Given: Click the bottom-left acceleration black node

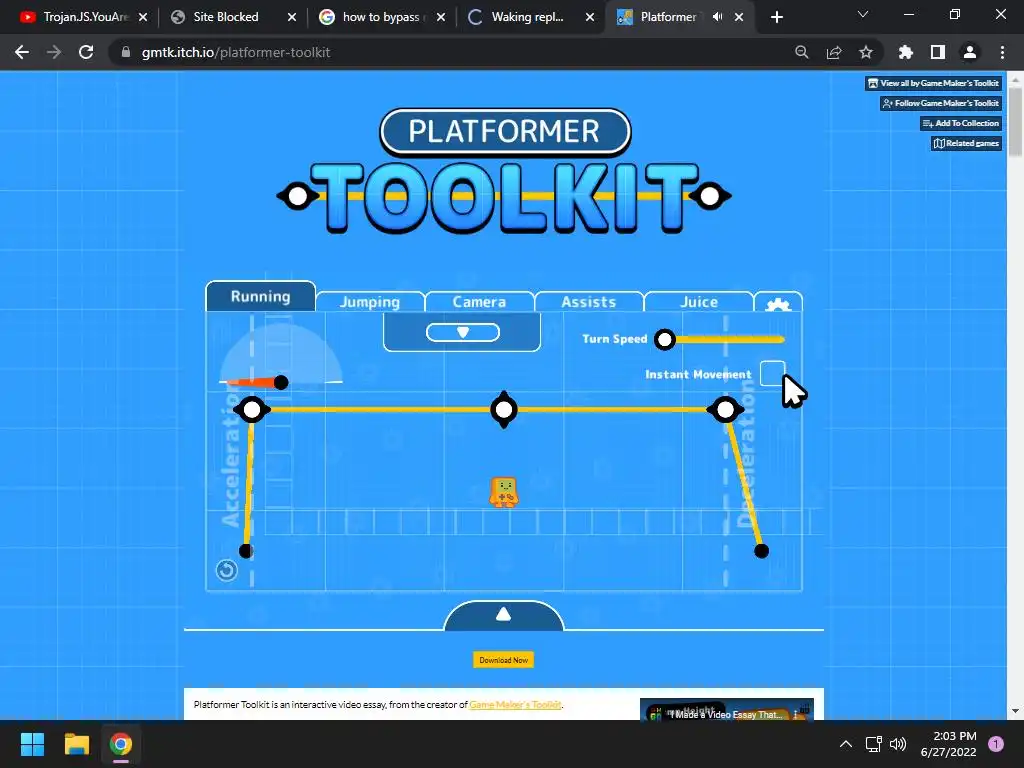Looking at the screenshot, I should pos(246,551).
